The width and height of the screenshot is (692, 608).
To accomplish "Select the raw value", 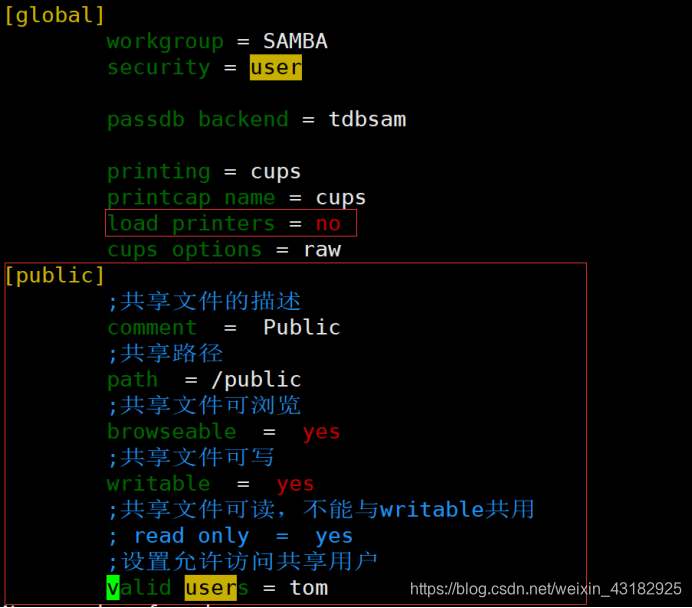I will [322, 250].
